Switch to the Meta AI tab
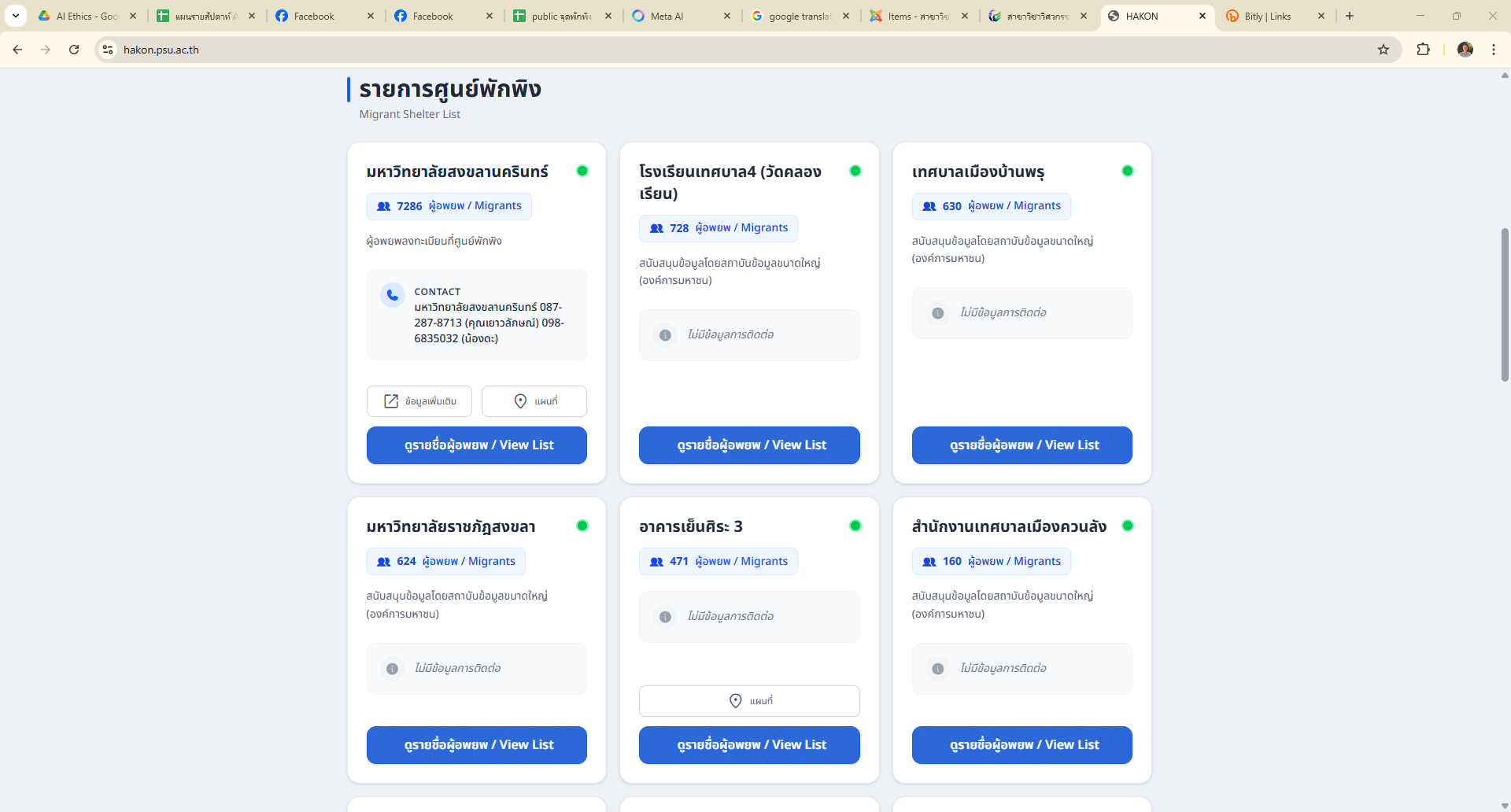The image size is (1511, 812). 677,16
